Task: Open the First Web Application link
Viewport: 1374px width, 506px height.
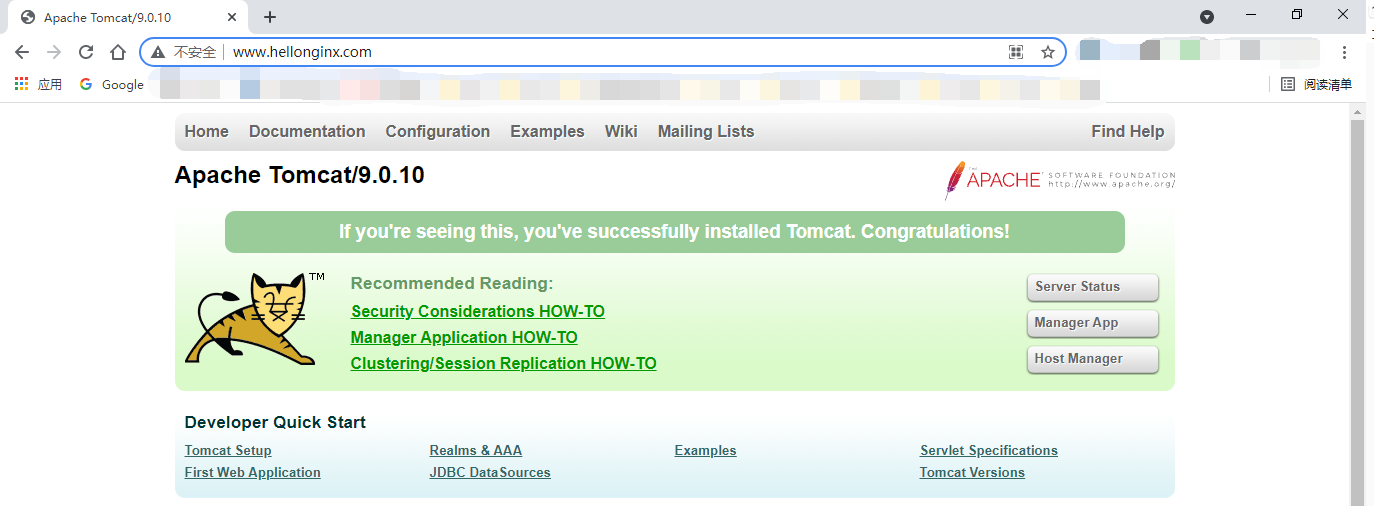Action: tap(253, 473)
